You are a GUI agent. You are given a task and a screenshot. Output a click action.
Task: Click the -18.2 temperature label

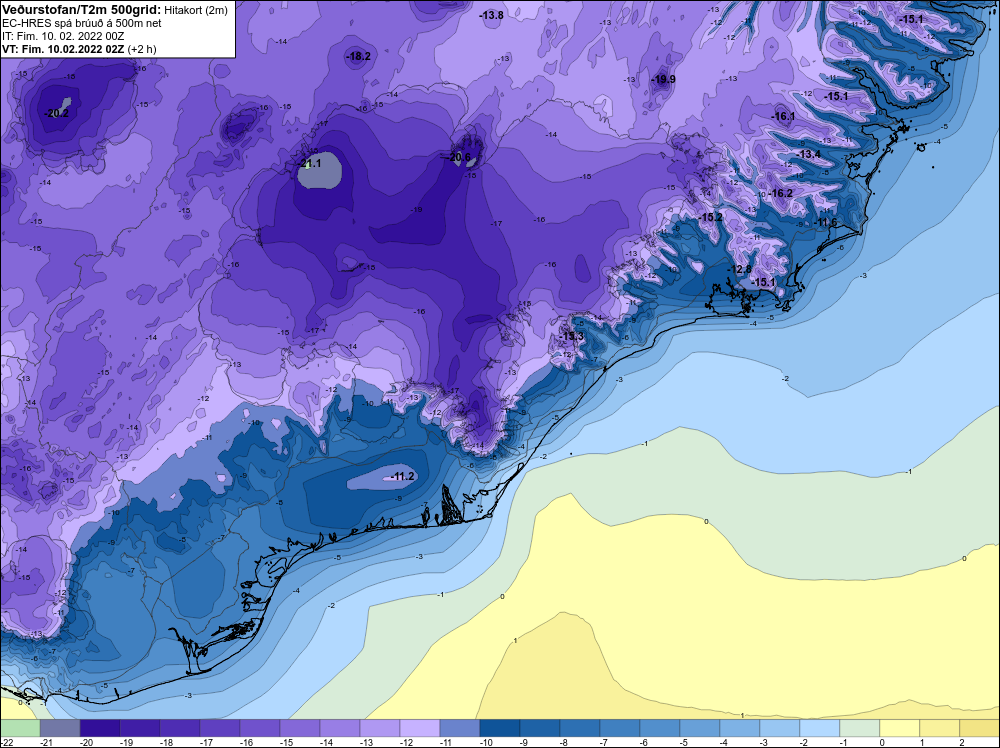[x=358, y=57]
